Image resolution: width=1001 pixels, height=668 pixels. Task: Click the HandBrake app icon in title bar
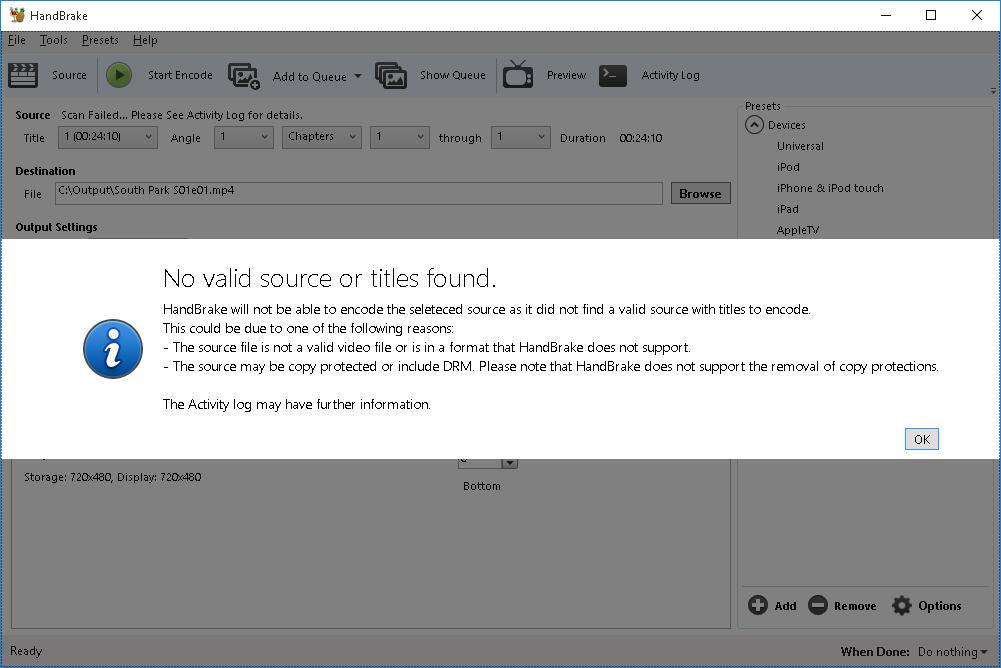[17, 15]
